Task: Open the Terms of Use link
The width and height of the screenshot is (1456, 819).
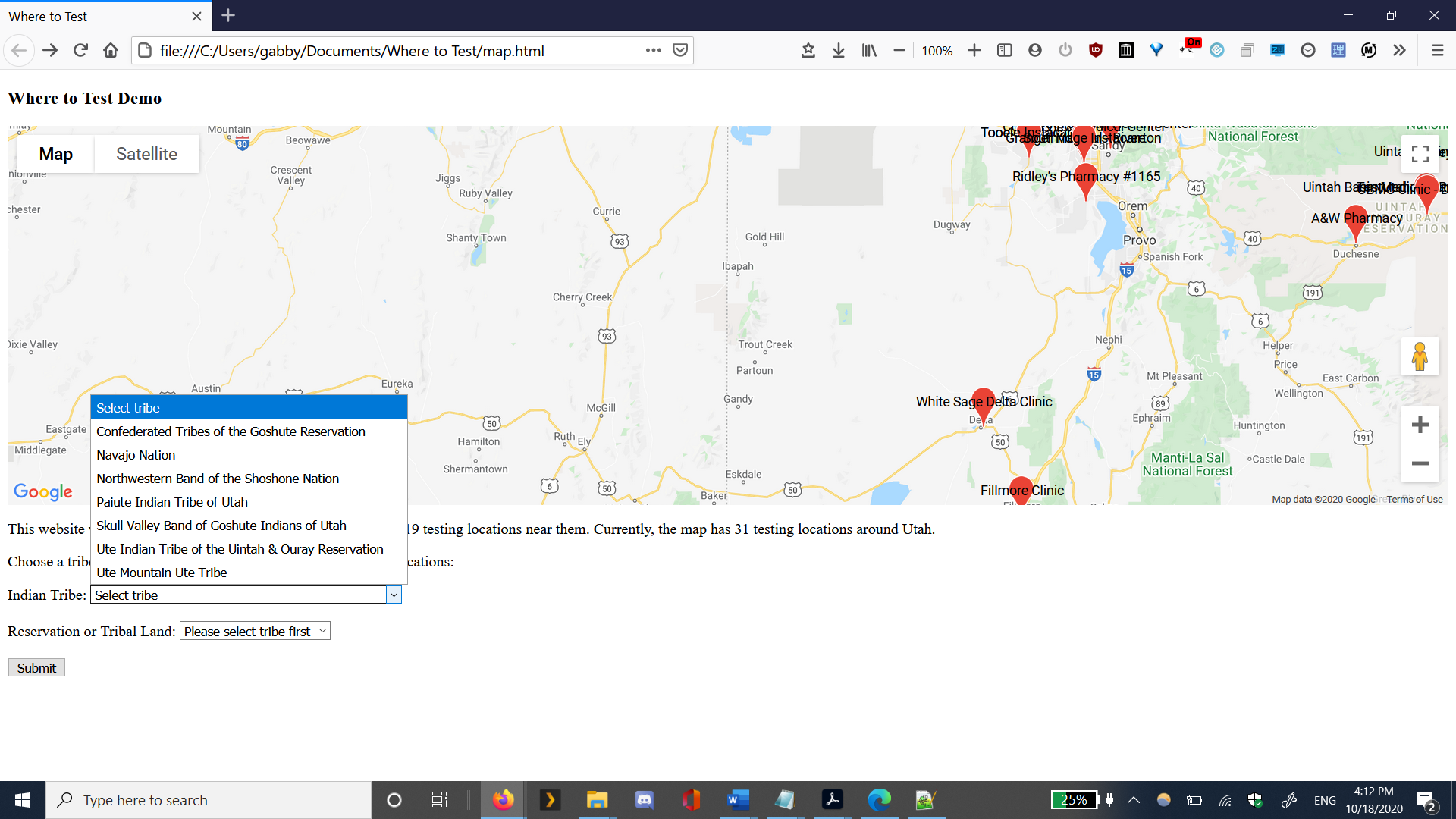Action: [x=1414, y=499]
